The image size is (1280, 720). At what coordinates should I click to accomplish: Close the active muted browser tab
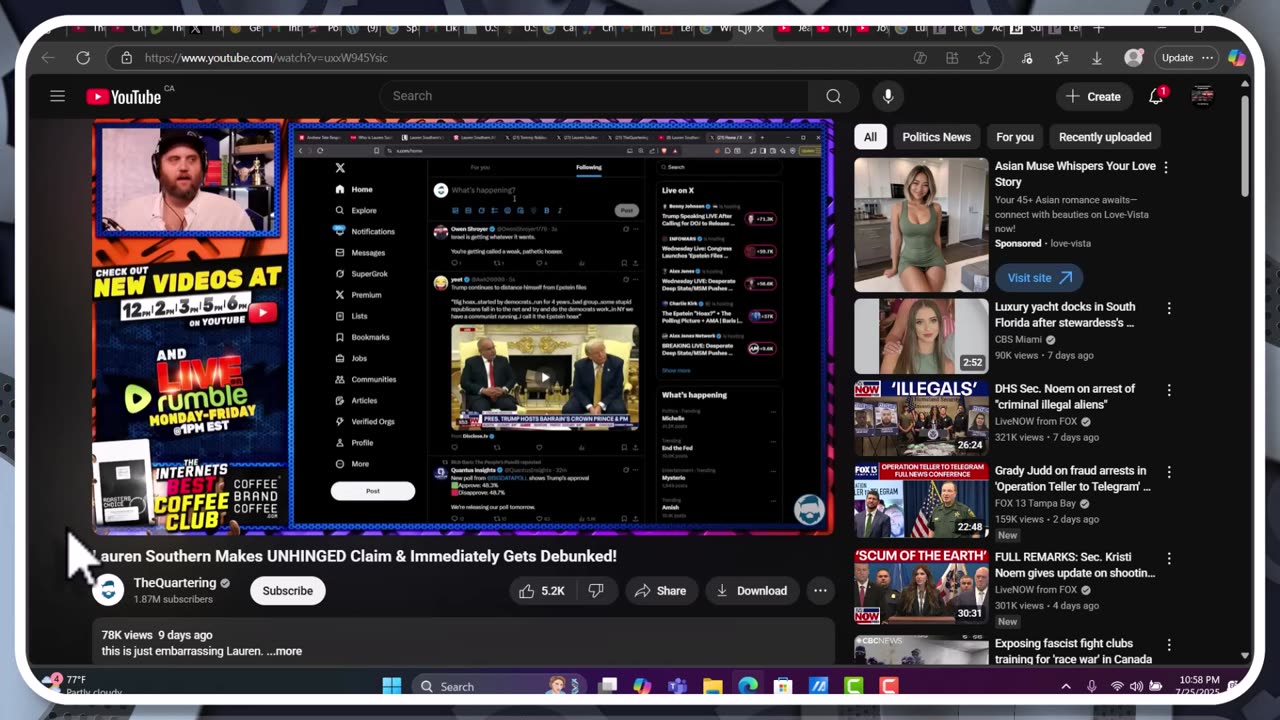point(760,28)
